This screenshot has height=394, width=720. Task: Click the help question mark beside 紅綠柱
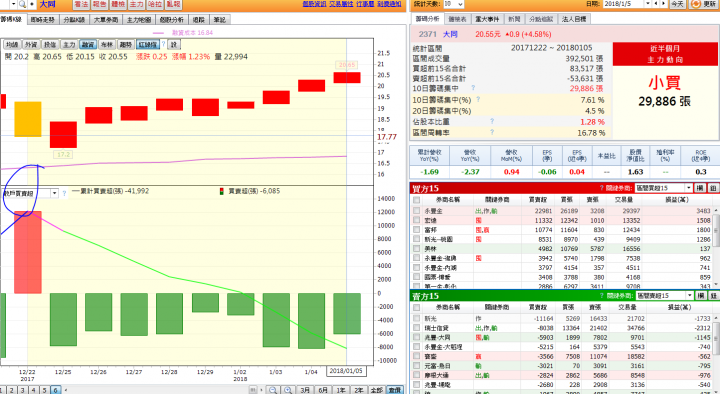163,44
